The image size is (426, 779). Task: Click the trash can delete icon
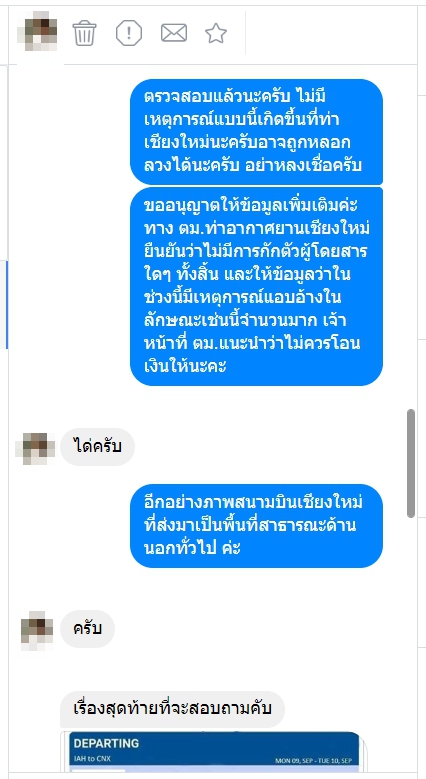(x=84, y=33)
